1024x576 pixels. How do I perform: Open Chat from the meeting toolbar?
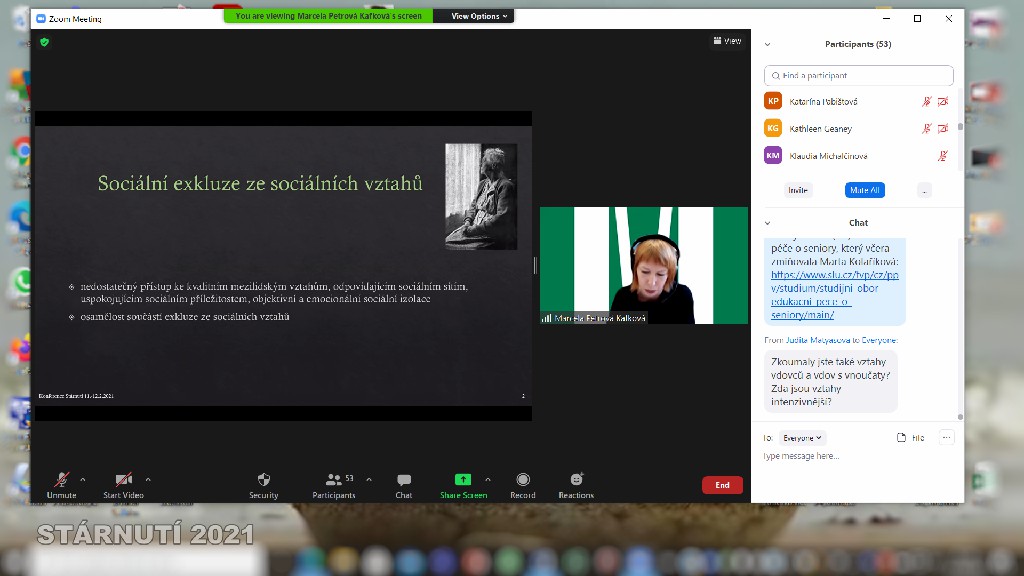tap(403, 481)
